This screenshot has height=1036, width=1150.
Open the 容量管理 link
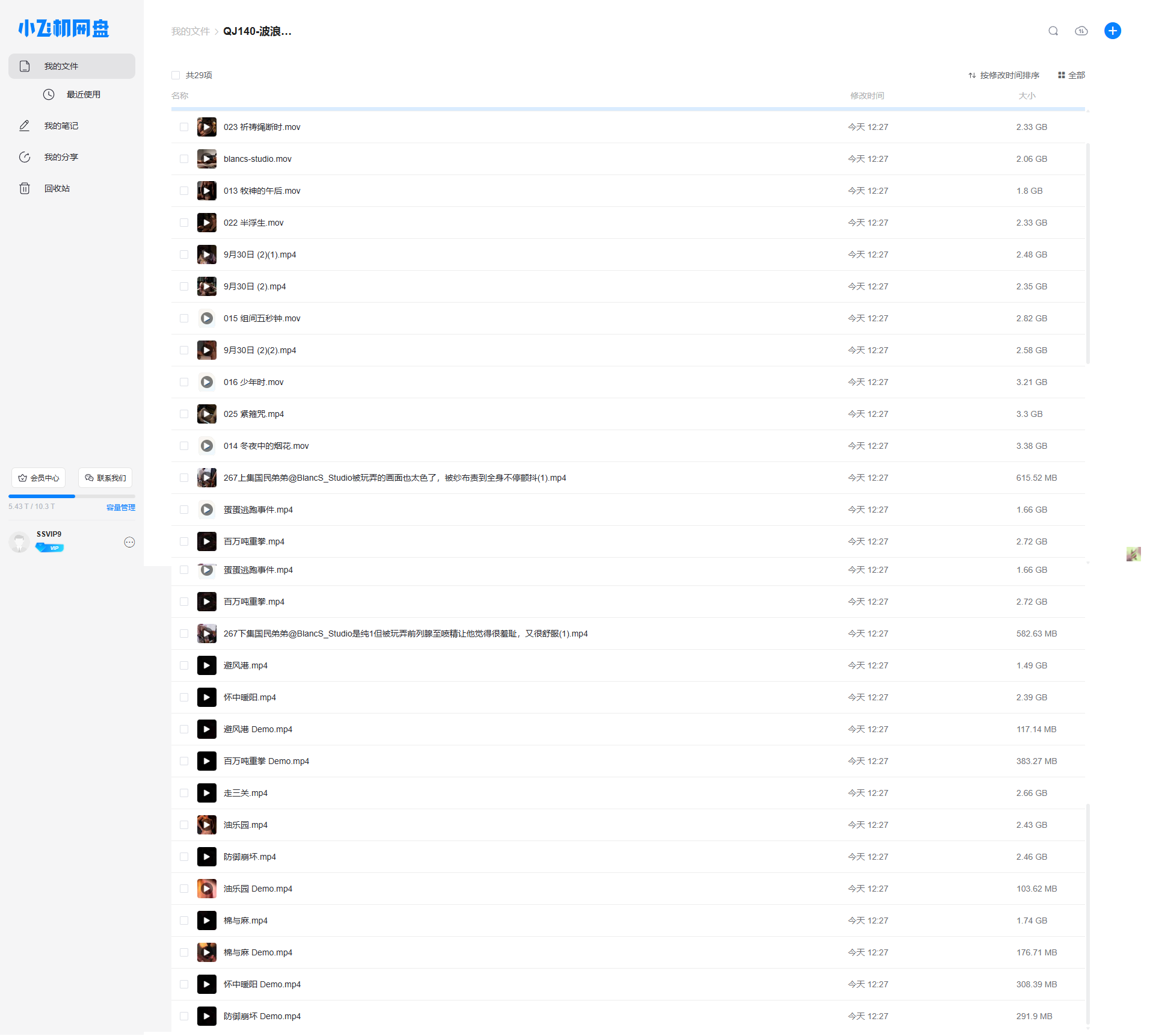coord(120,507)
